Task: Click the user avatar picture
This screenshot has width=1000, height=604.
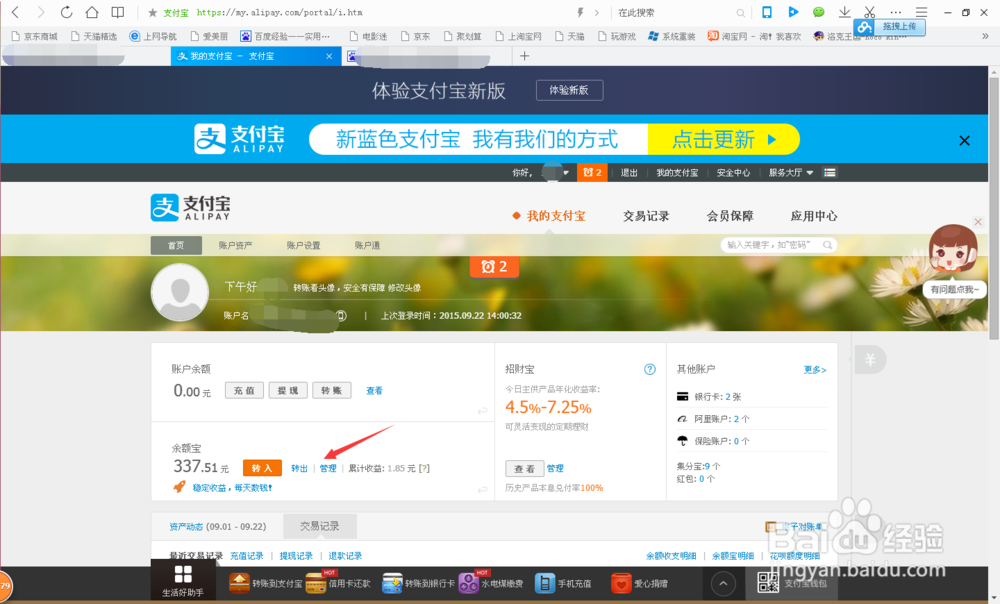Action: [x=180, y=293]
